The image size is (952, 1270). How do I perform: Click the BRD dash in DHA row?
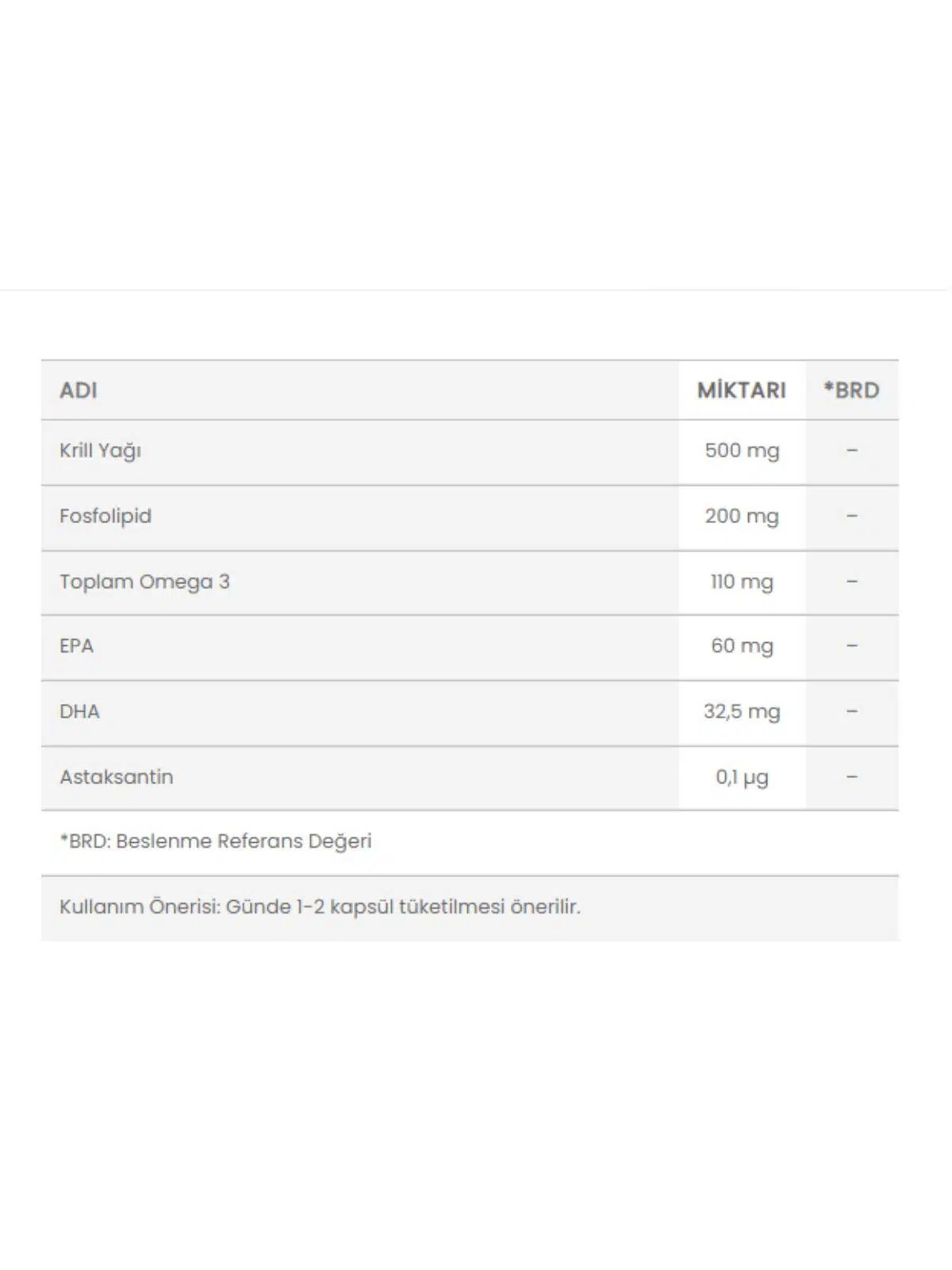point(852,712)
